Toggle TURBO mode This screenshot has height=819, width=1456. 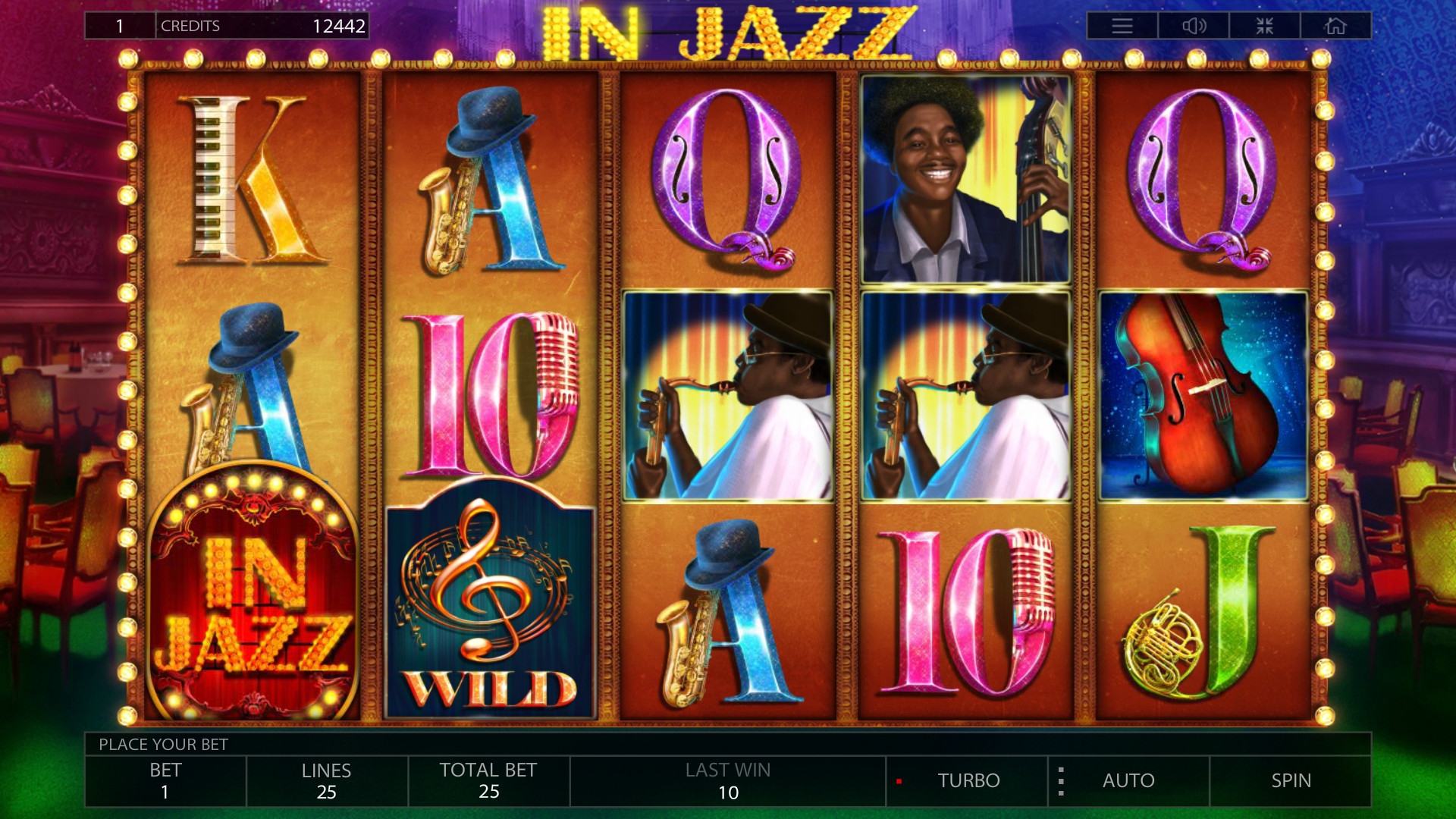click(x=968, y=780)
